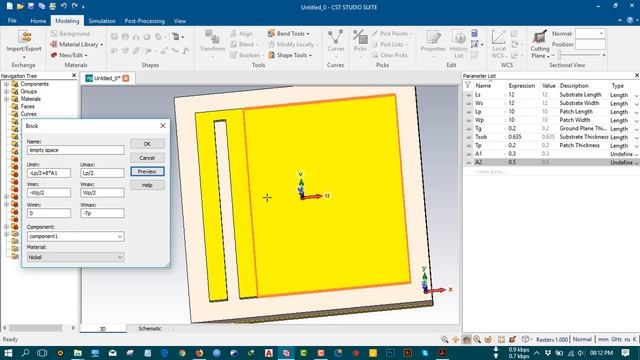Image resolution: width=640 pixels, height=360 pixels.
Task: Switch to the View ribbon tab
Action: (x=180, y=21)
